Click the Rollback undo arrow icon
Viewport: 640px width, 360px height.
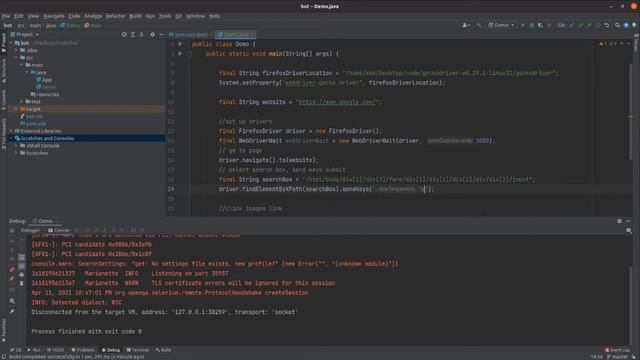click(607, 25)
